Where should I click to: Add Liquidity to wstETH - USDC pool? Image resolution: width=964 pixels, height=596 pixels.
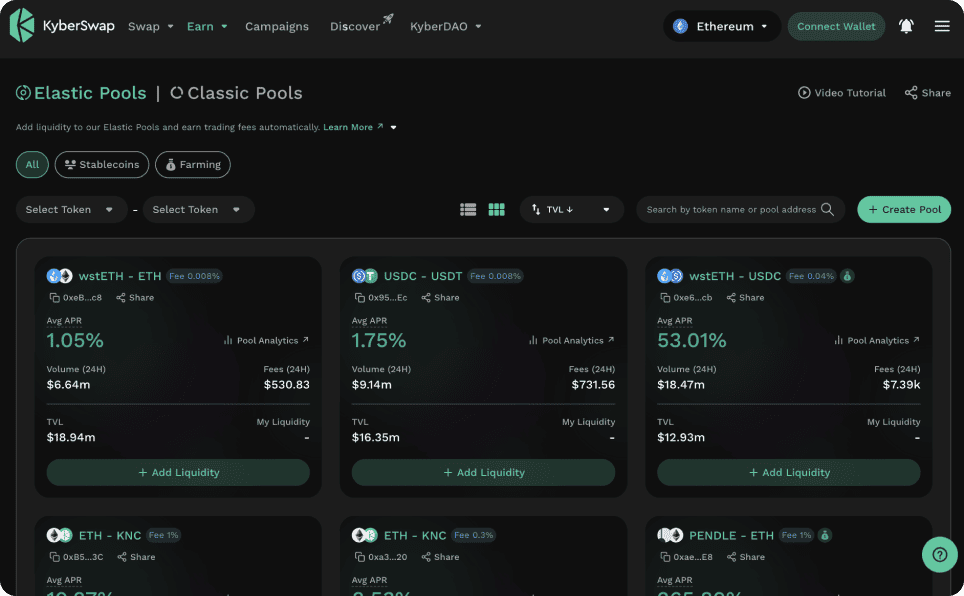coord(789,472)
